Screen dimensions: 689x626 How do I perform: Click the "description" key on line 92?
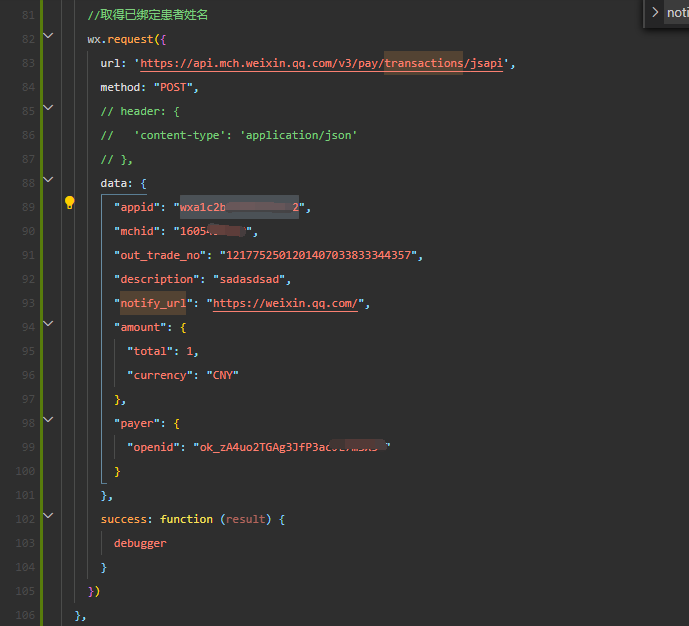click(156, 279)
